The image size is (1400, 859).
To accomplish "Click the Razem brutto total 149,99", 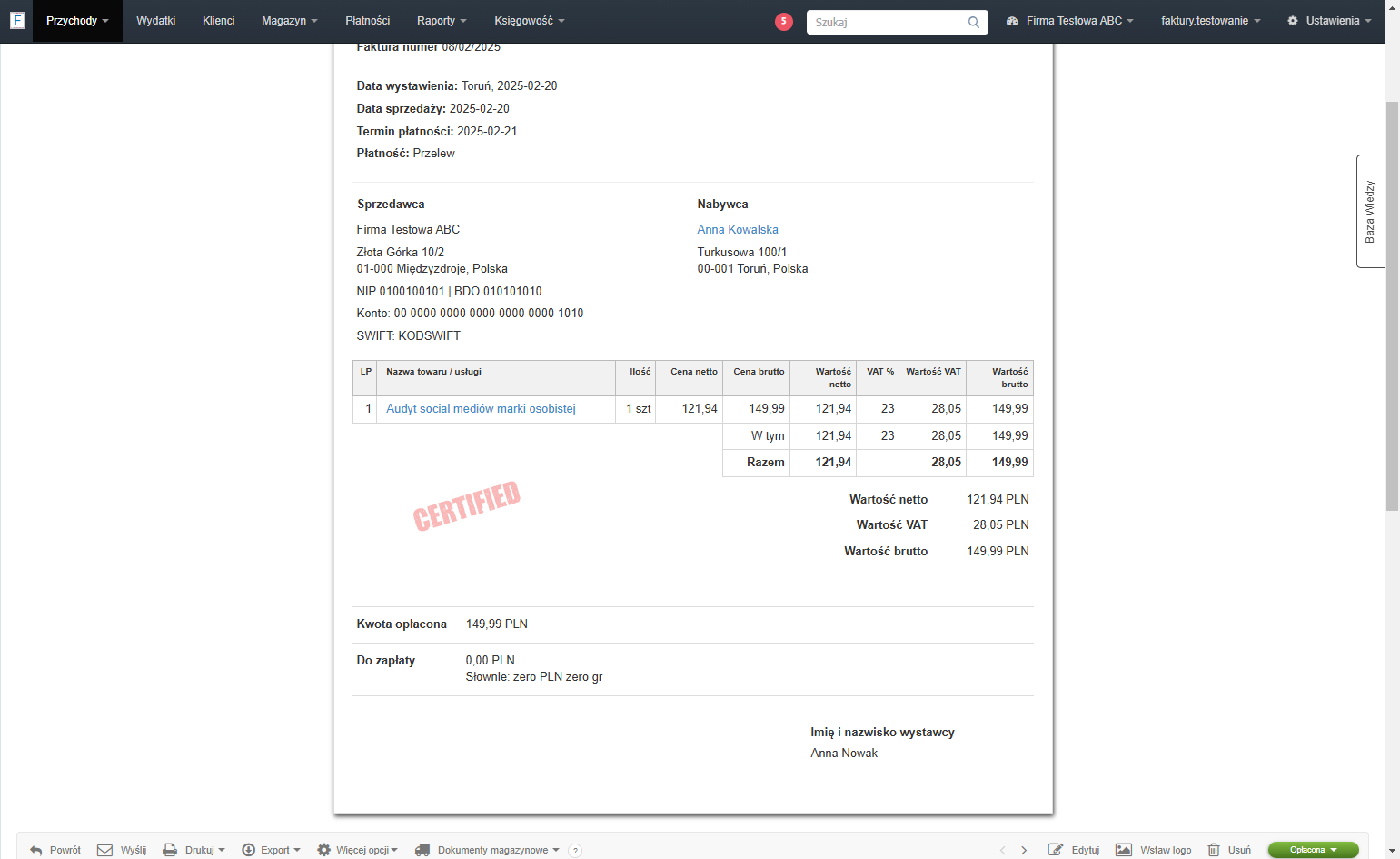I will click(1010, 463).
